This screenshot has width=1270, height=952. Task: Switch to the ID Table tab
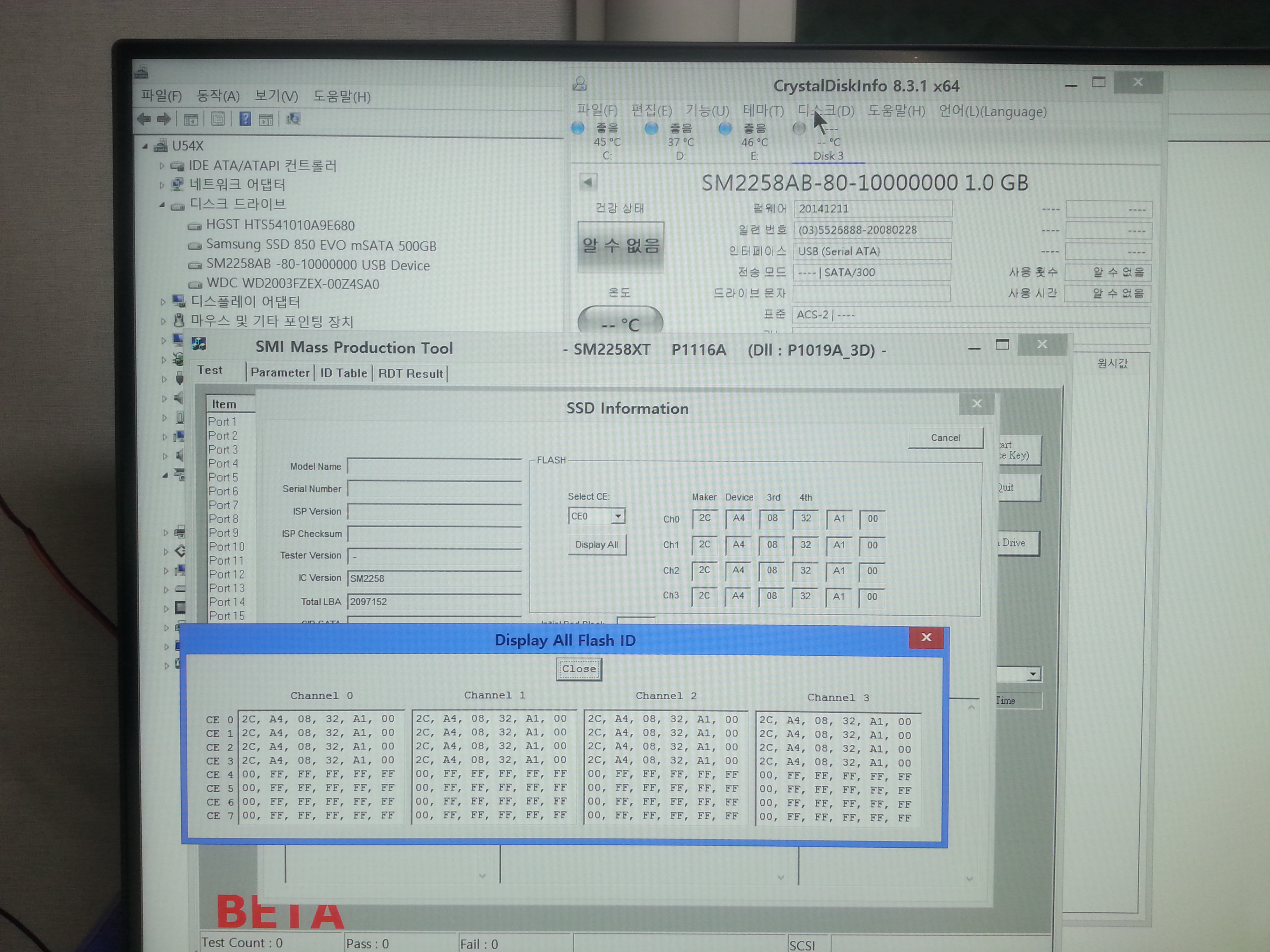(343, 373)
